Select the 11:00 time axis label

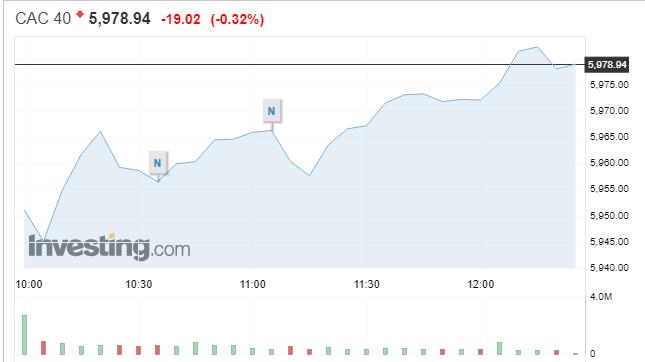pyautogui.click(x=253, y=284)
